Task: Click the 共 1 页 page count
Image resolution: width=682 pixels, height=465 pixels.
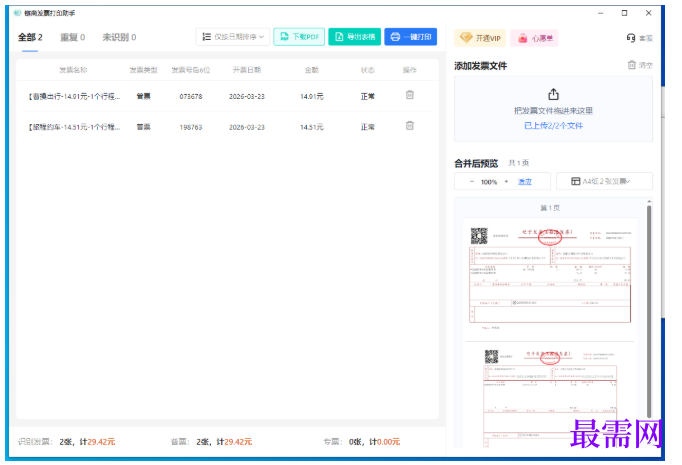Action: click(518, 163)
